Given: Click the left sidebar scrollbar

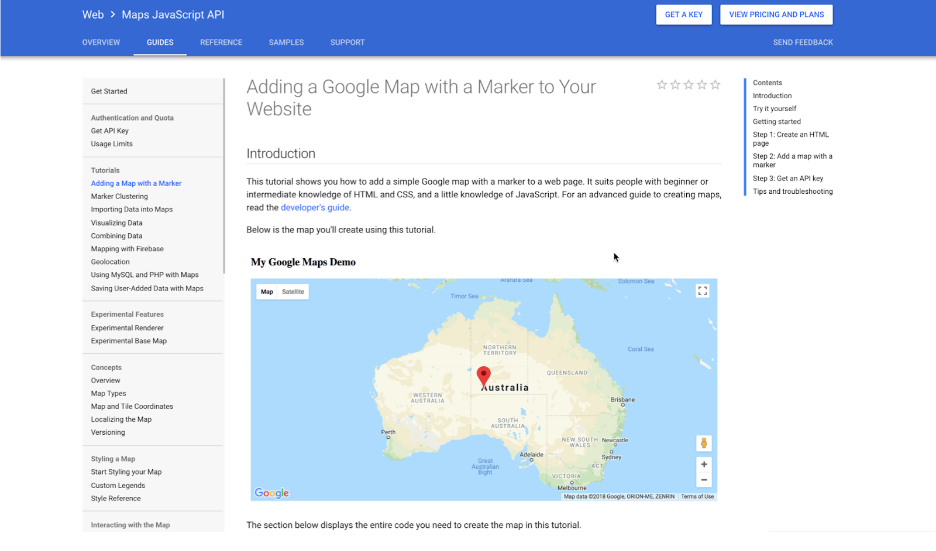Looking at the screenshot, I should [224, 176].
